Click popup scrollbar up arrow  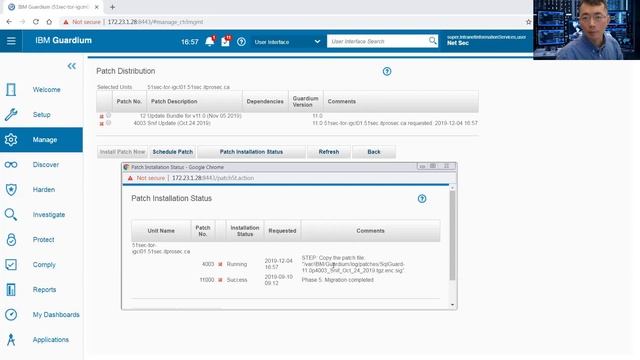pyautogui.click(x=452, y=188)
